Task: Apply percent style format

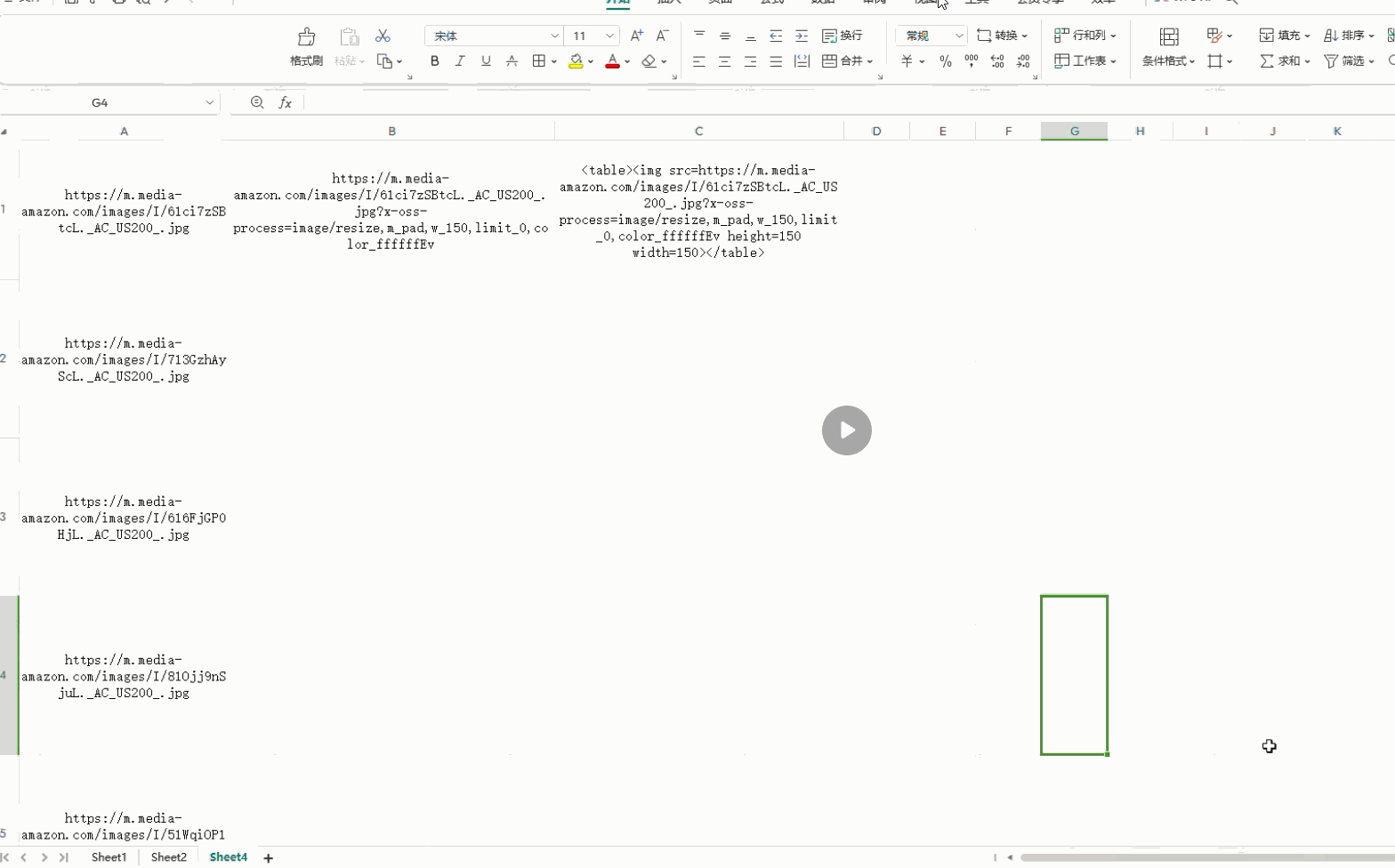Action: click(x=946, y=61)
